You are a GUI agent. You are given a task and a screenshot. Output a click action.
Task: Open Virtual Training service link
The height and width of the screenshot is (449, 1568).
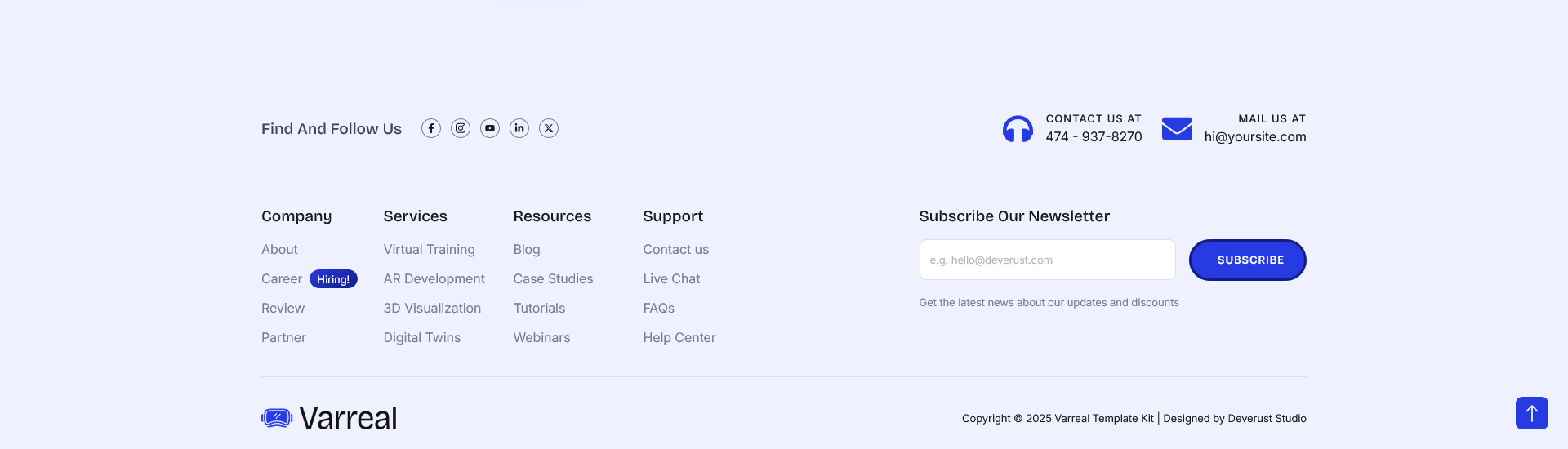pos(429,249)
